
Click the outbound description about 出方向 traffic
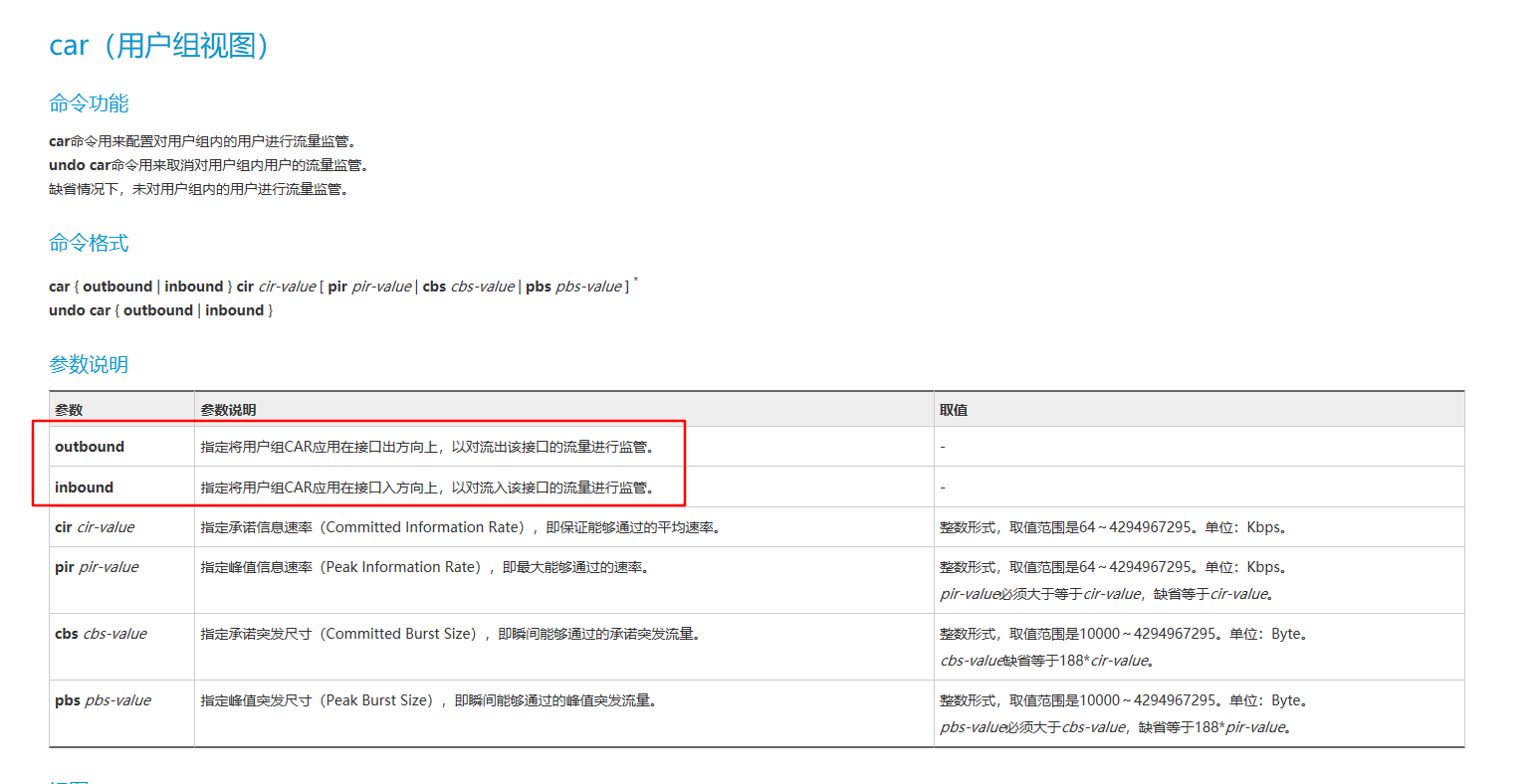[x=429, y=447]
